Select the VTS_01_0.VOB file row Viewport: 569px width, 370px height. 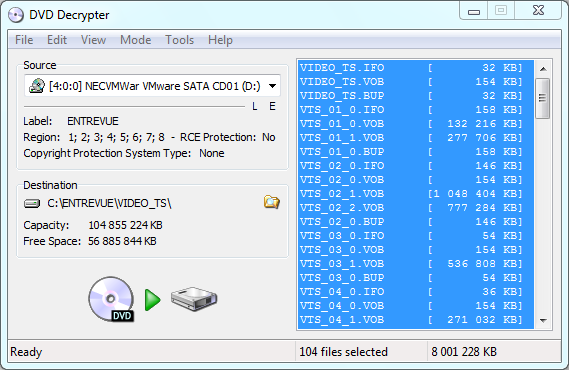tap(416, 124)
